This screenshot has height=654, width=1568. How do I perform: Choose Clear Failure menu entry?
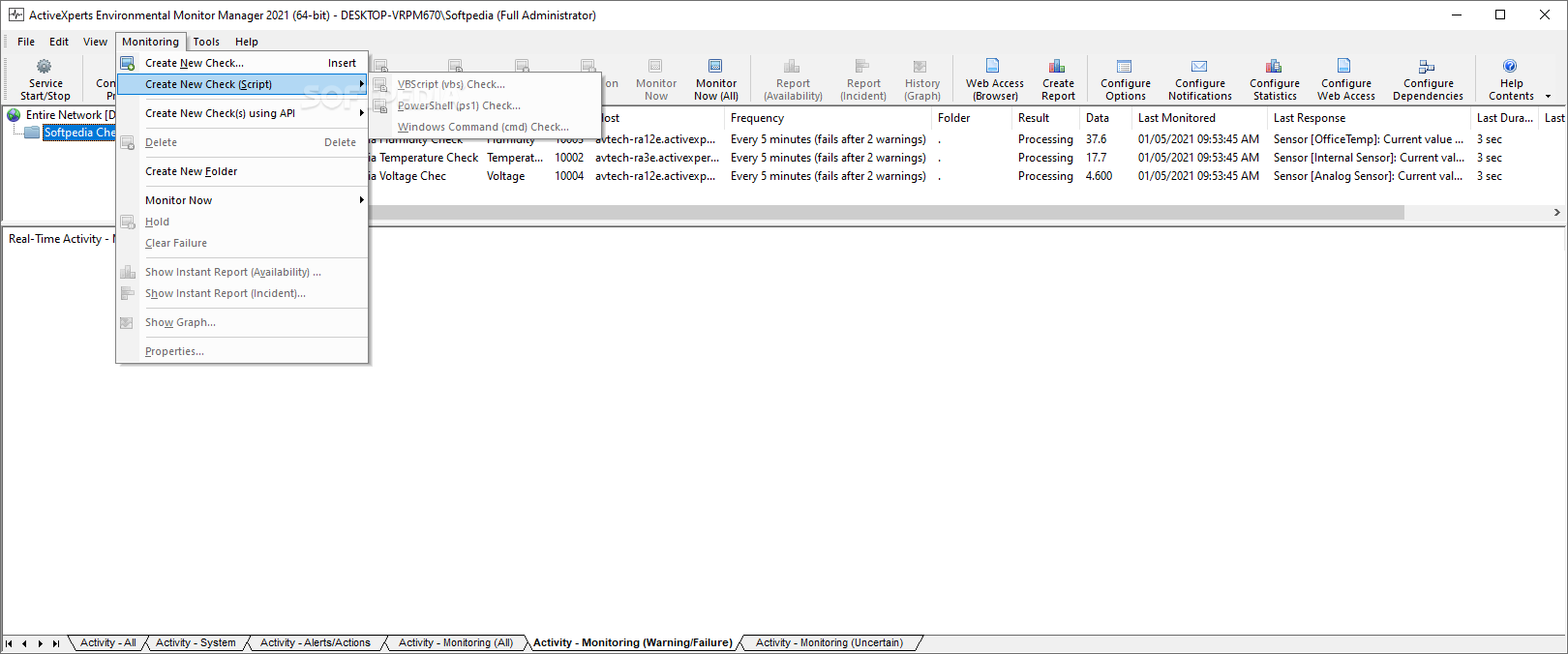pos(242,243)
